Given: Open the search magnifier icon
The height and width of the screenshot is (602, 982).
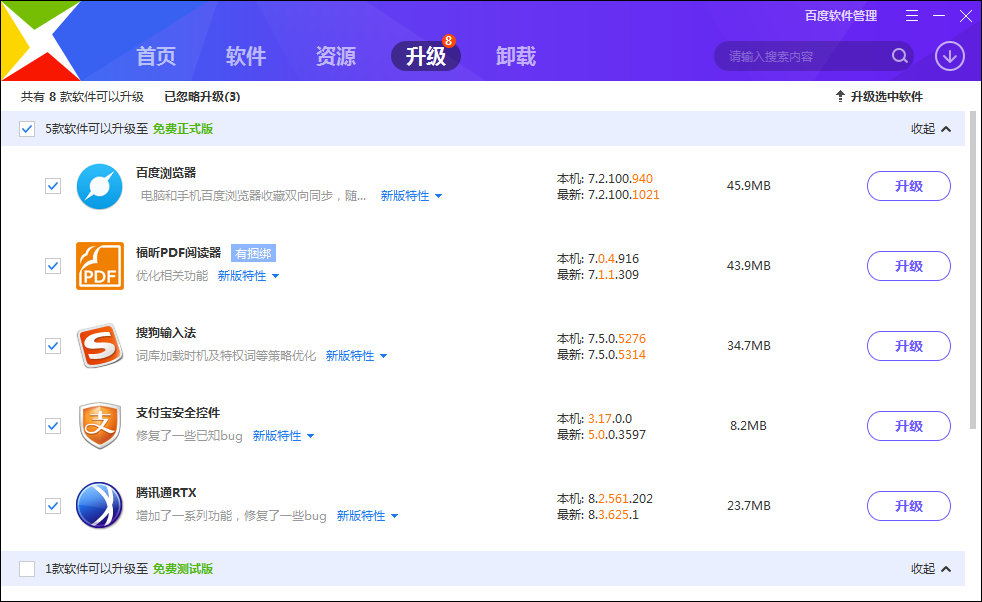Looking at the screenshot, I should (x=899, y=56).
